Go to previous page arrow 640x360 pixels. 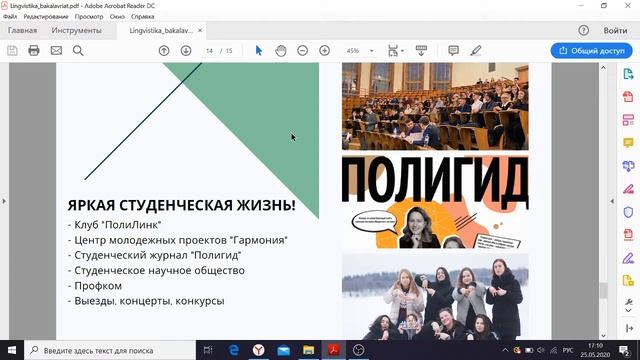point(164,51)
